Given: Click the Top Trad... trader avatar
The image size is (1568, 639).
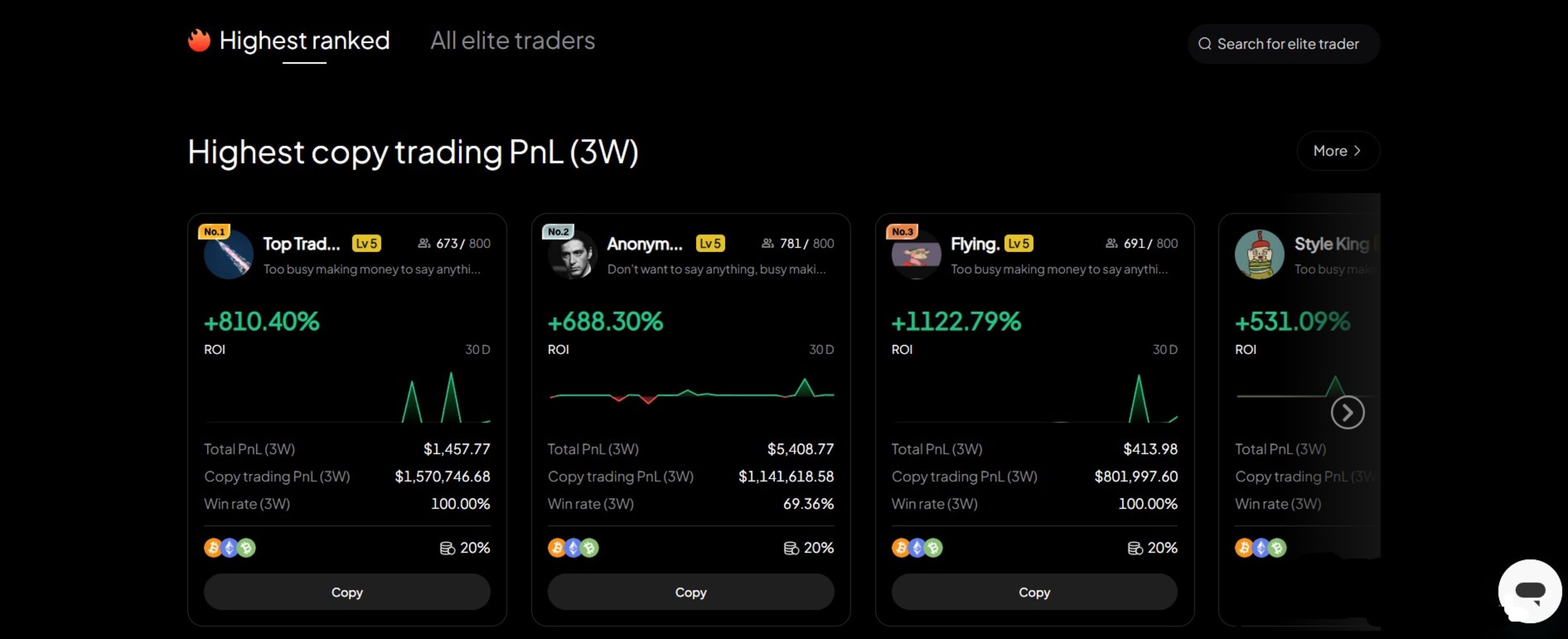Looking at the screenshot, I should 228,255.
